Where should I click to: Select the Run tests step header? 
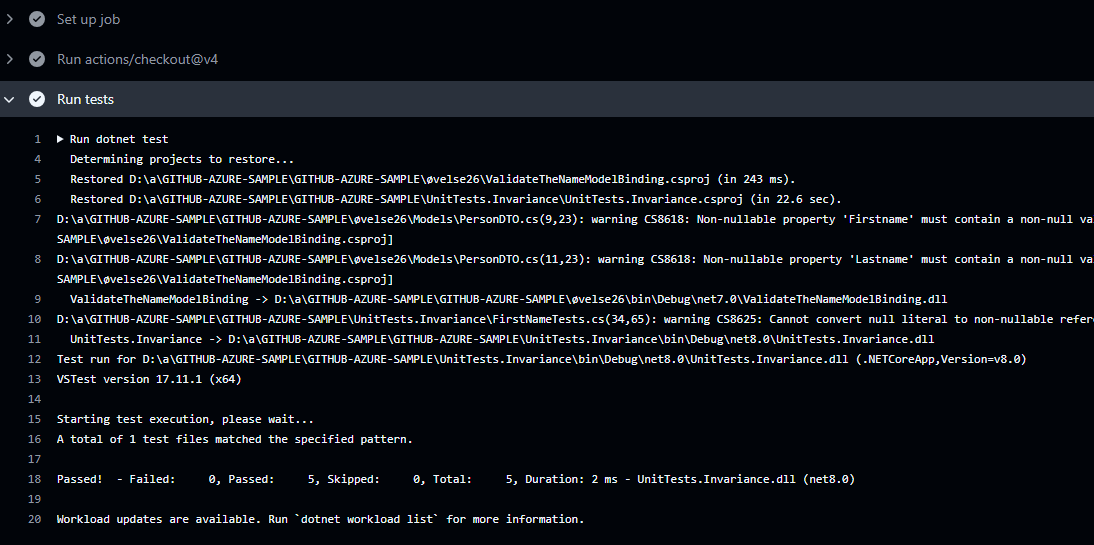point(547,99)
